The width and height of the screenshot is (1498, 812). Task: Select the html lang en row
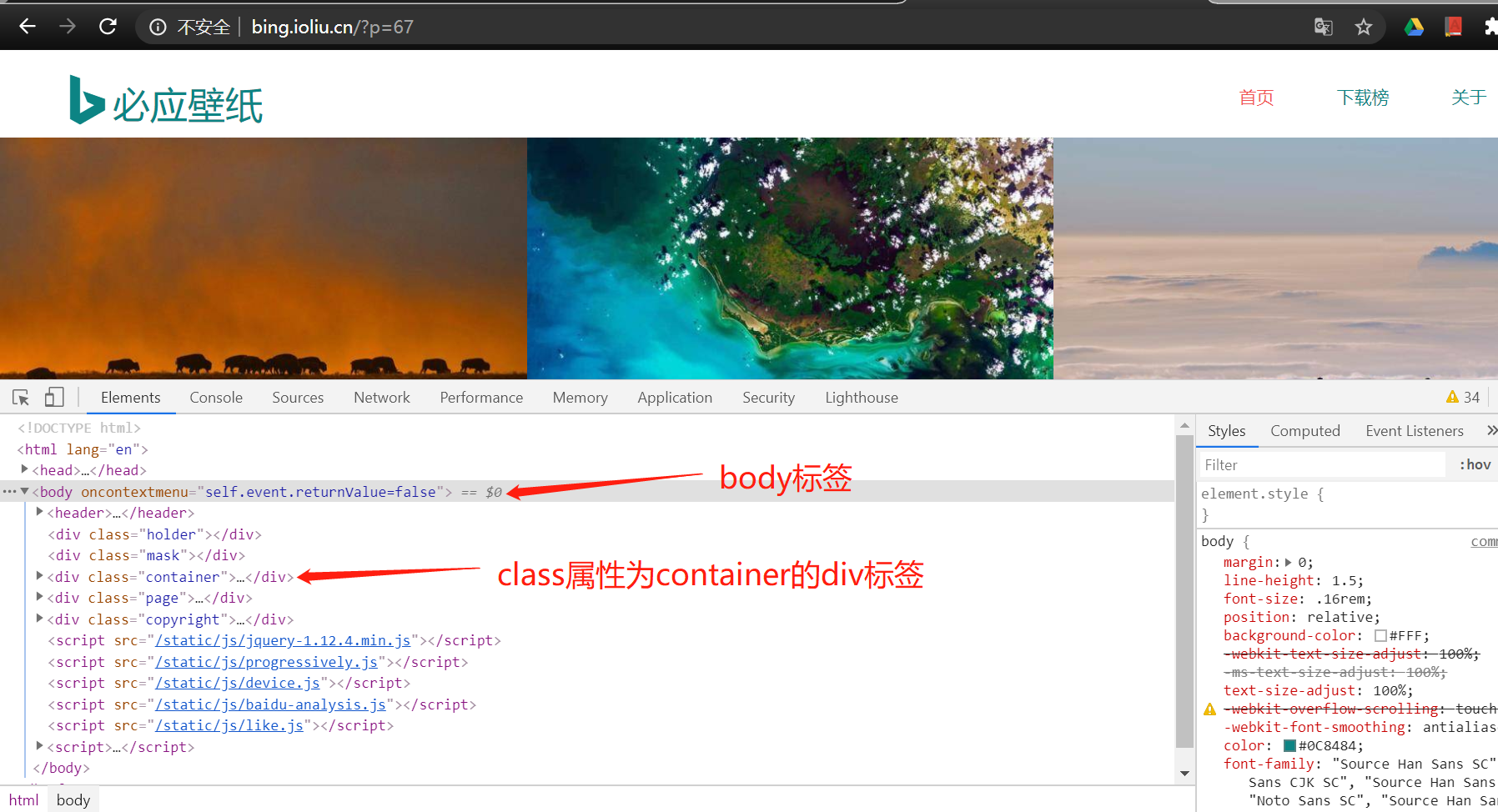83,449
